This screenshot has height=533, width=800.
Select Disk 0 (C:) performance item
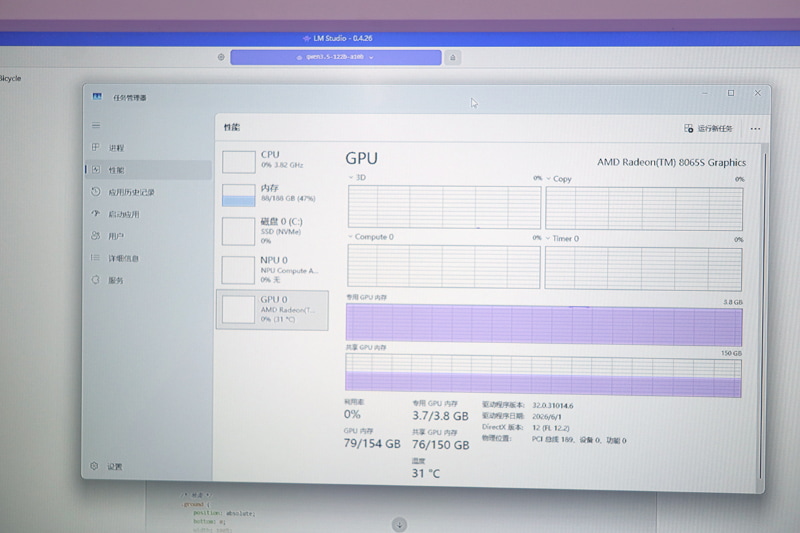point(273,231)
